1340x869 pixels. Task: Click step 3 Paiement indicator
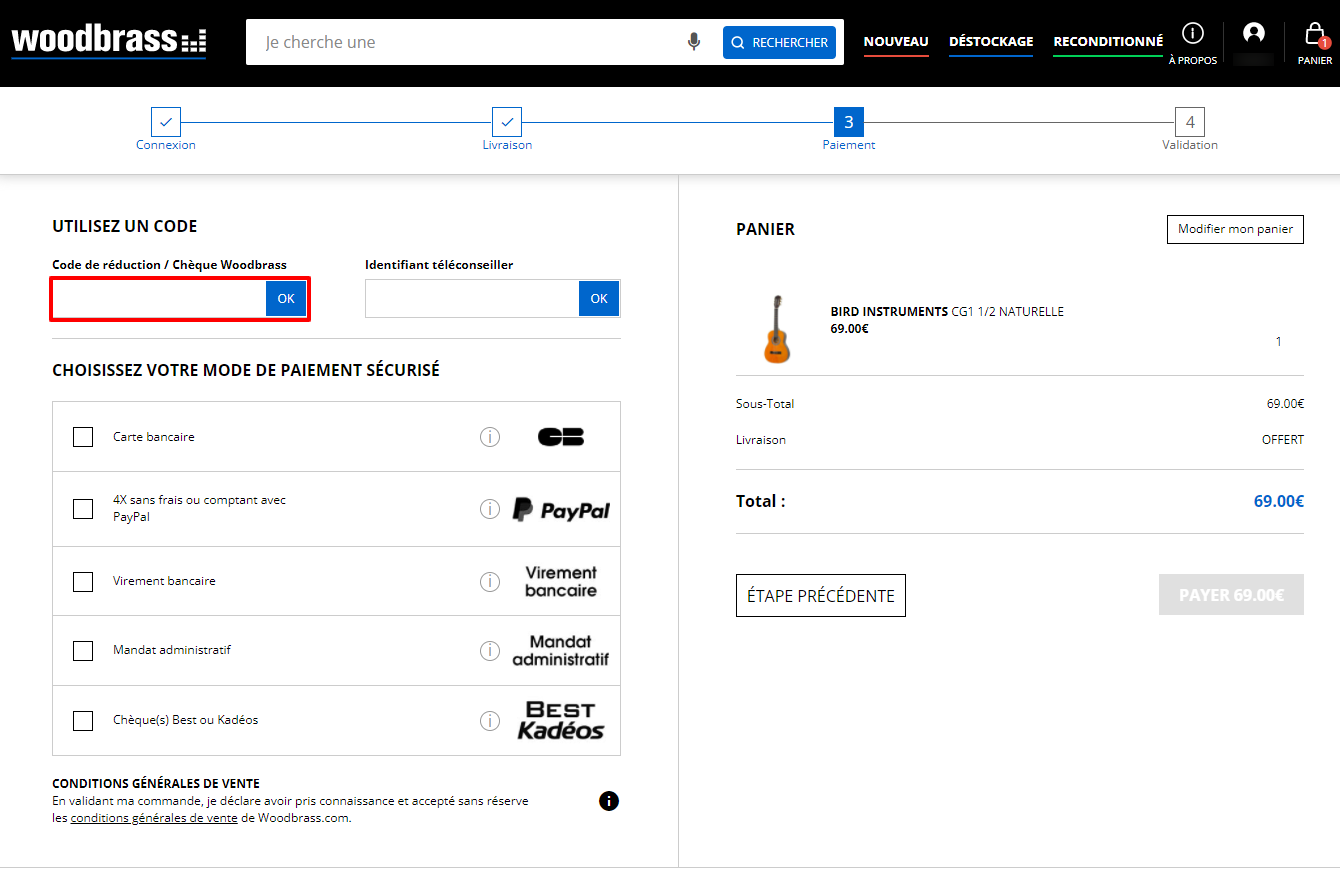849,122
